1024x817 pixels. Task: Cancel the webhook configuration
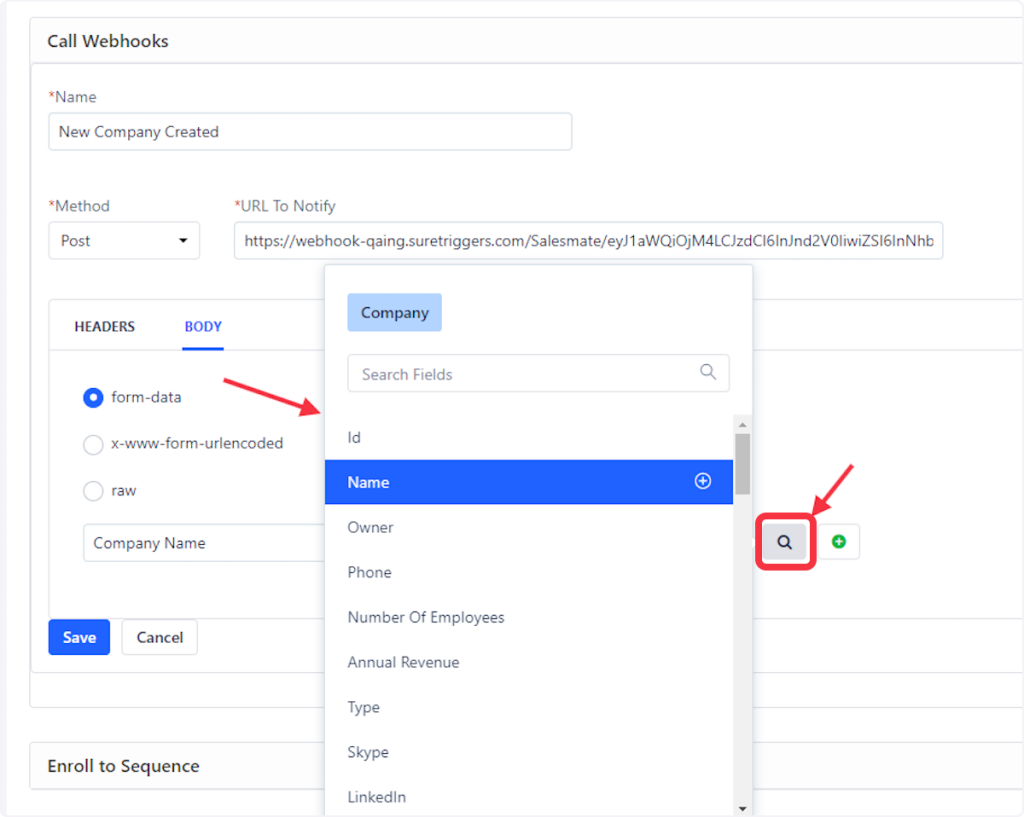point(159,637)
